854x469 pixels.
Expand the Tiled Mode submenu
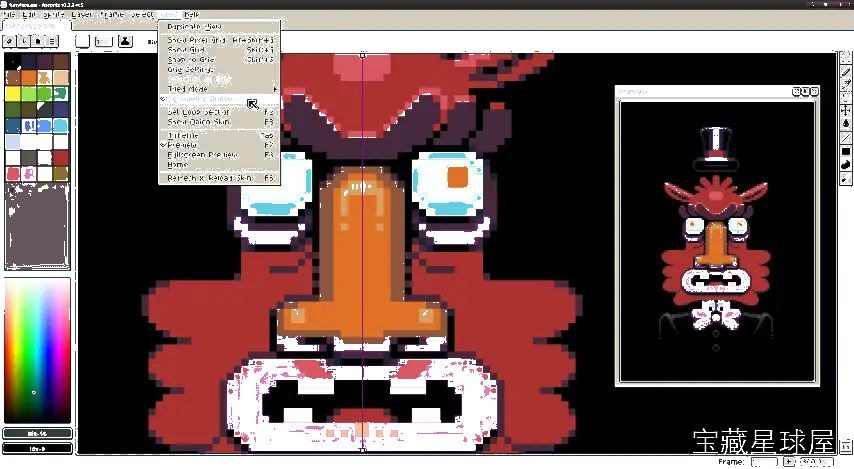click(219, 89)
